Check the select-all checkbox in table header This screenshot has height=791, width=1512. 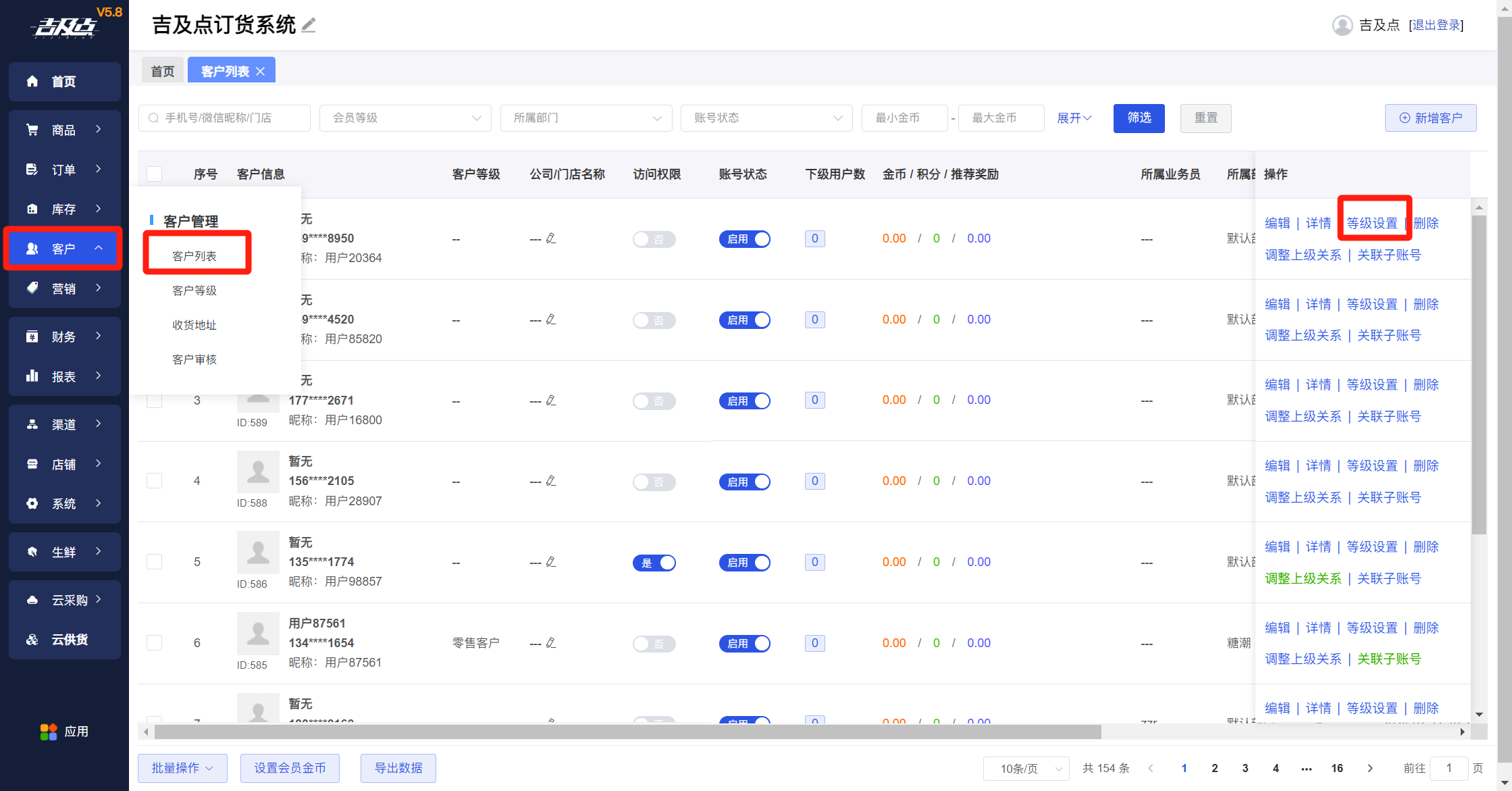[x=155, y=174]
